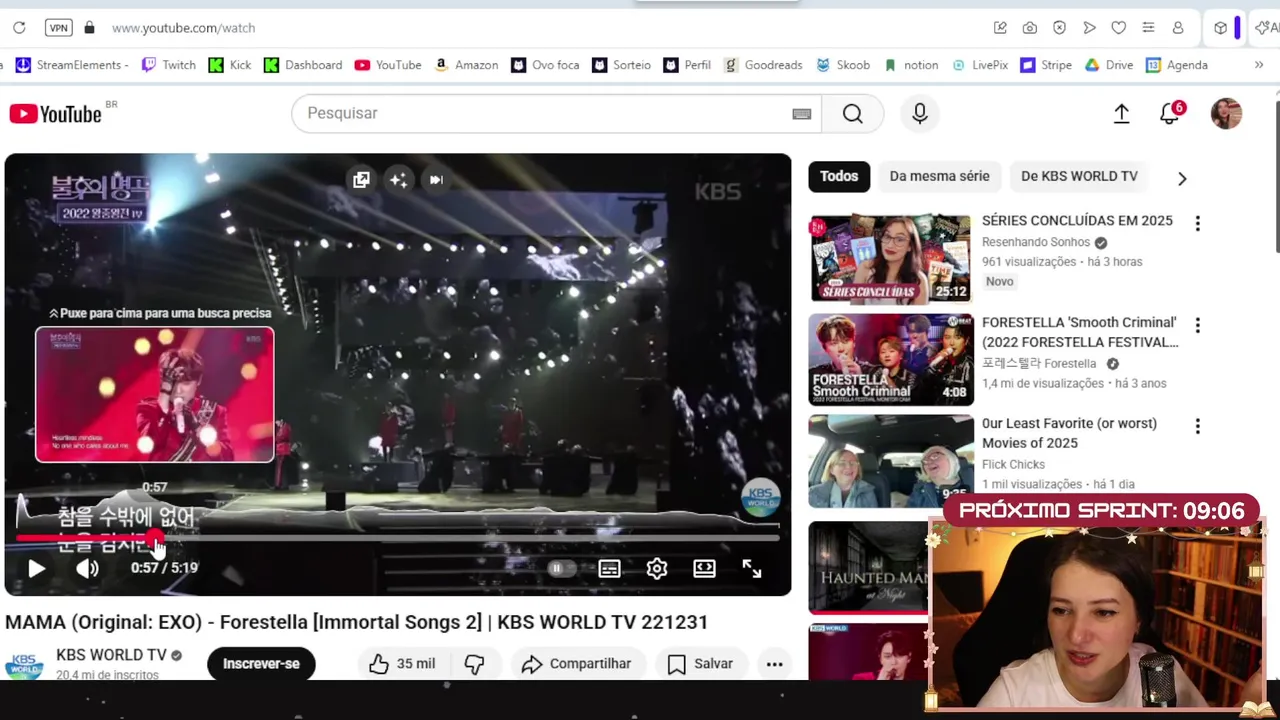The height and width of the screenshot is (720, 1280).
Task: Subscribe with the Inscrever-se button
Action: pos(261,663)
